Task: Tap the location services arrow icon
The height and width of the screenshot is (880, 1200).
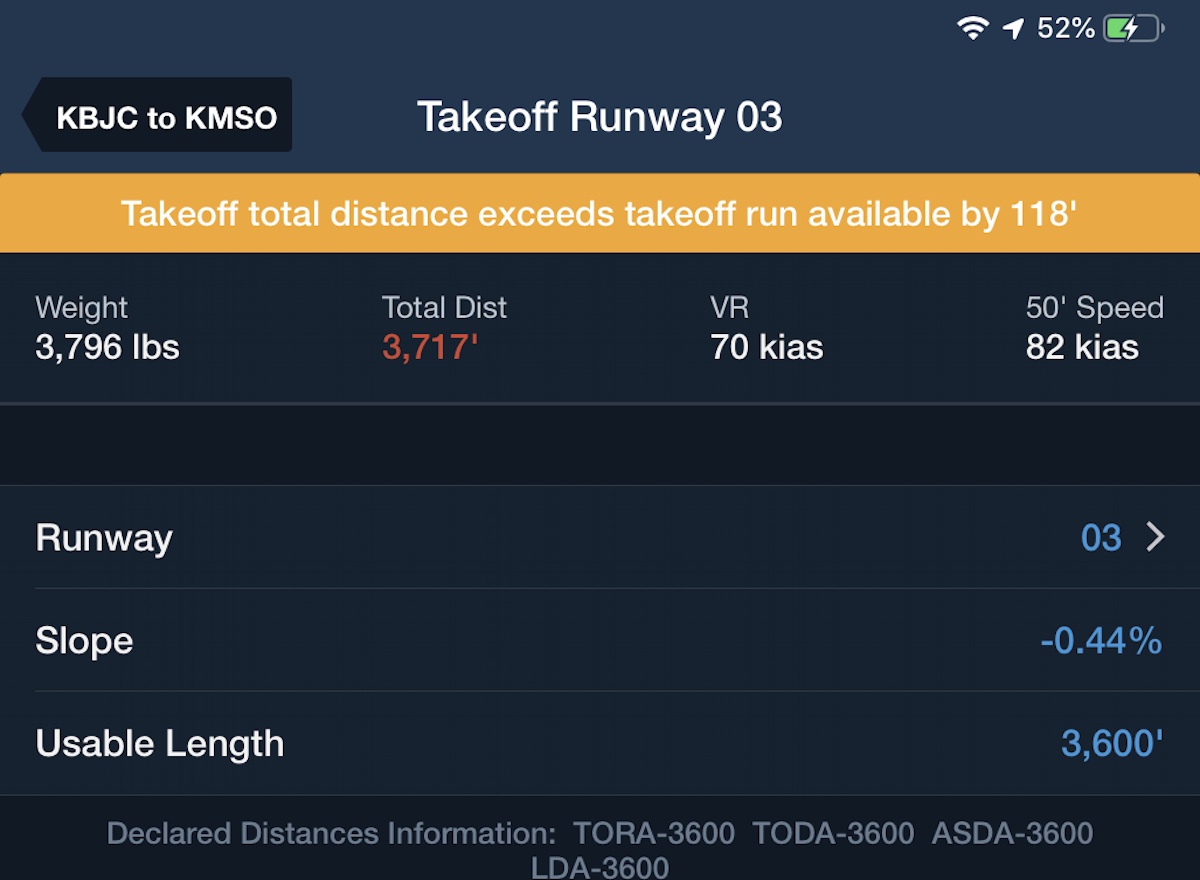Action: pos(1013,29)
